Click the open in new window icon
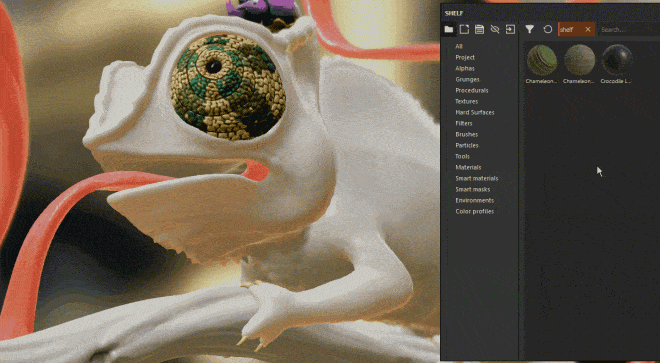The image size is (660, 363). pyautogui.click(x=464, y=29)
